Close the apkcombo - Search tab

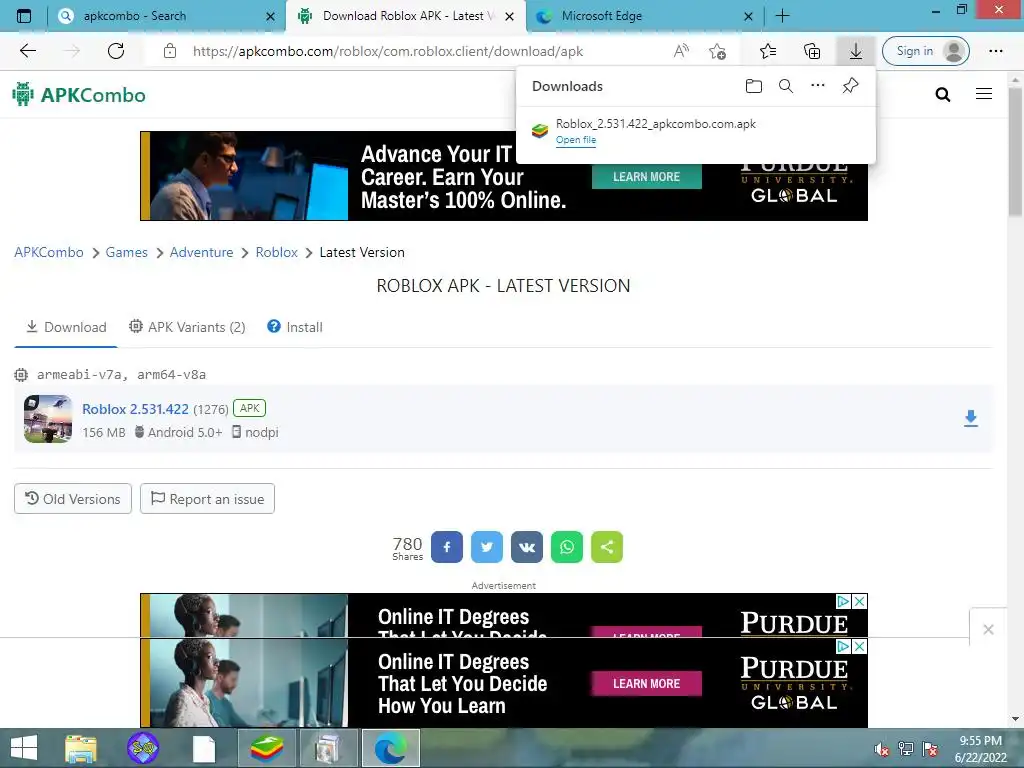point(270,16)
